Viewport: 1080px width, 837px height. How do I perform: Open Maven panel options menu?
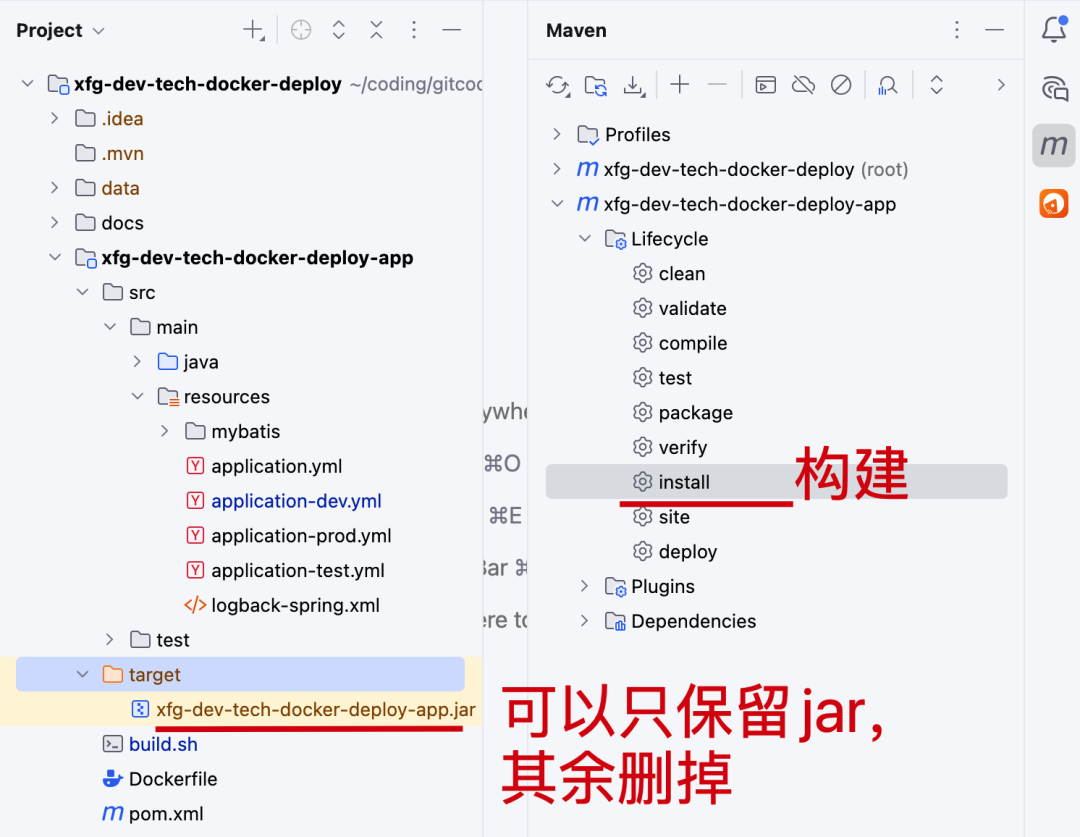point(957,30)
